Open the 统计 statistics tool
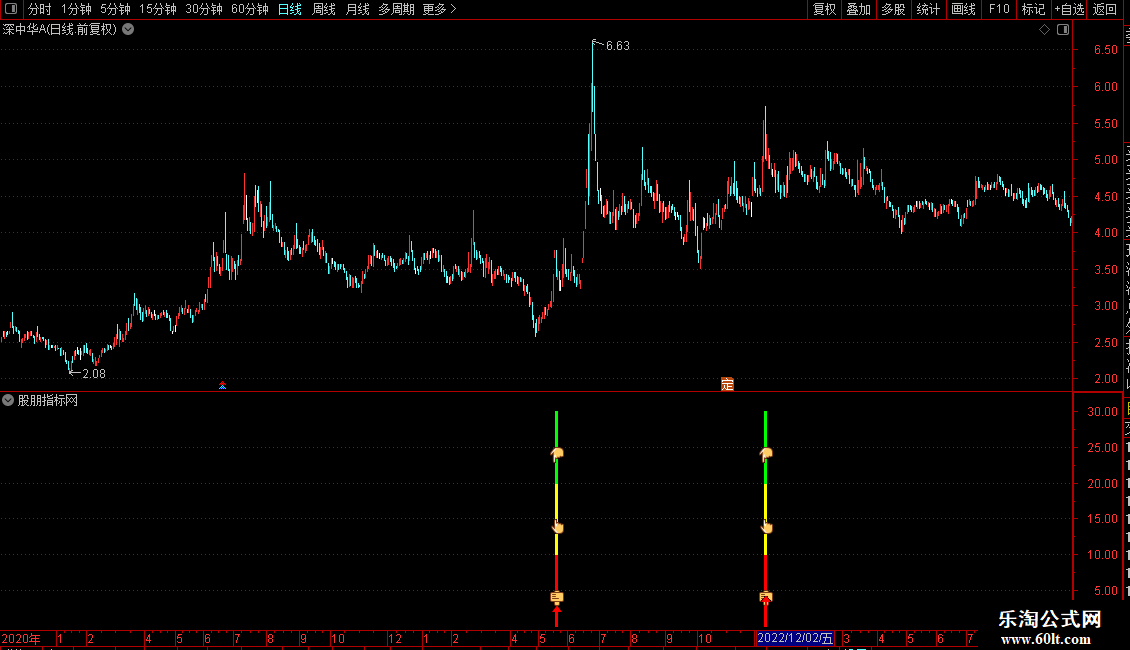This screenshot has height=650, width=1130. point(928,9)
